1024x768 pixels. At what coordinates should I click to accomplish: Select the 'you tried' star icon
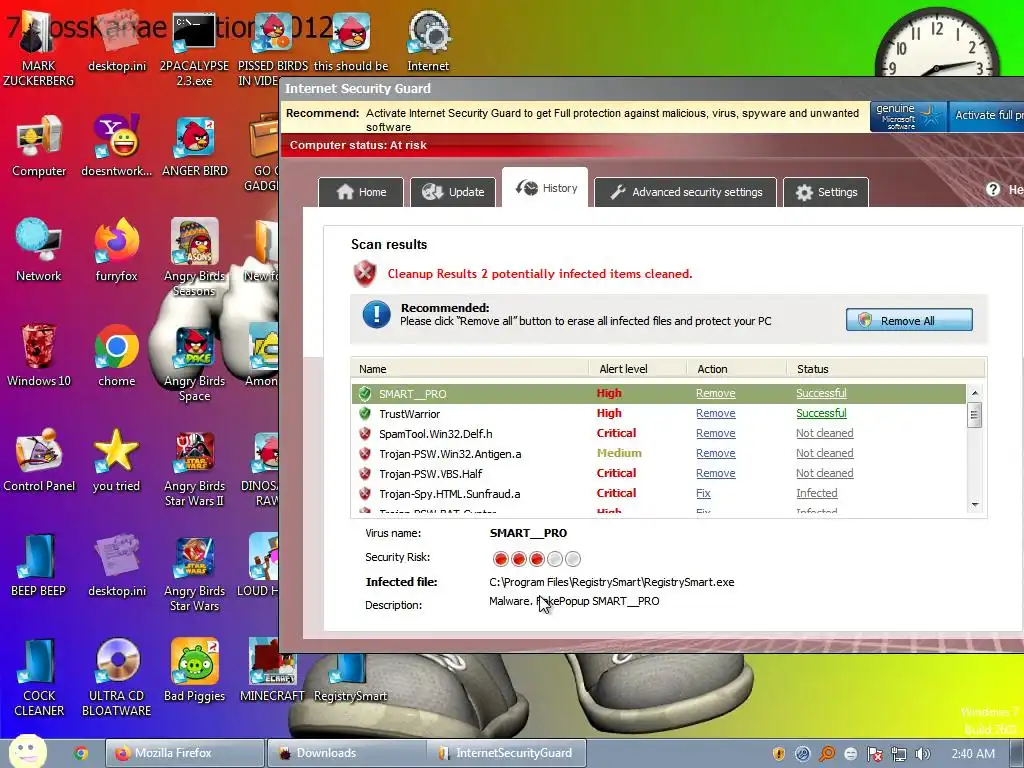[116, 460]
